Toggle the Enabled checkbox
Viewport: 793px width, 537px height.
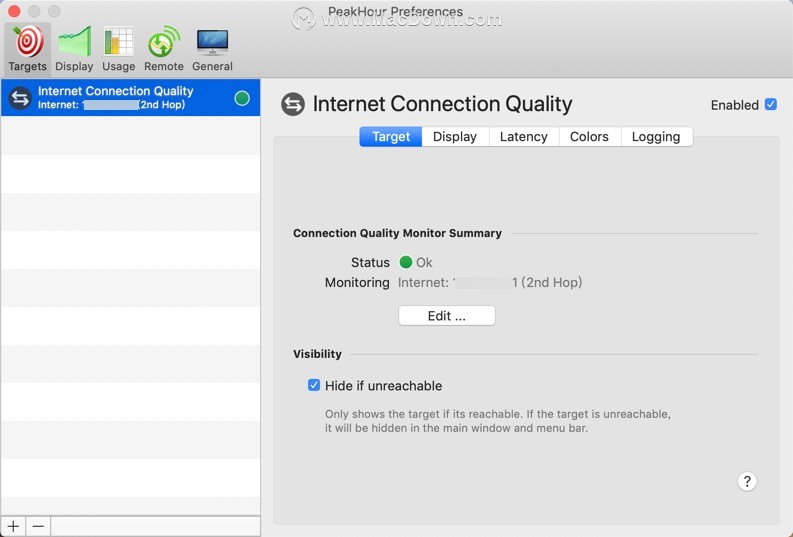770,104
